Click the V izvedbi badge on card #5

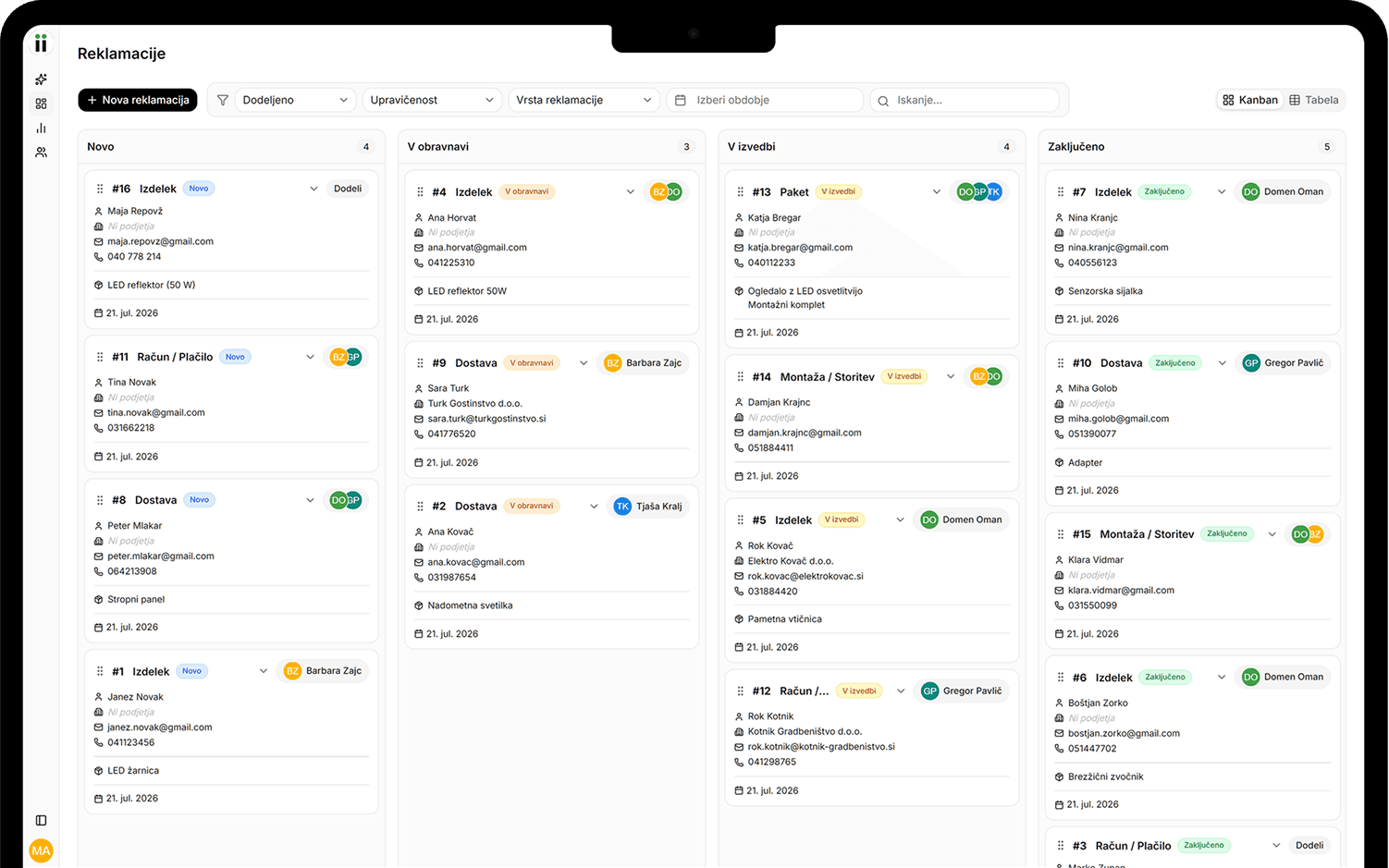click(x=842, y=520)
